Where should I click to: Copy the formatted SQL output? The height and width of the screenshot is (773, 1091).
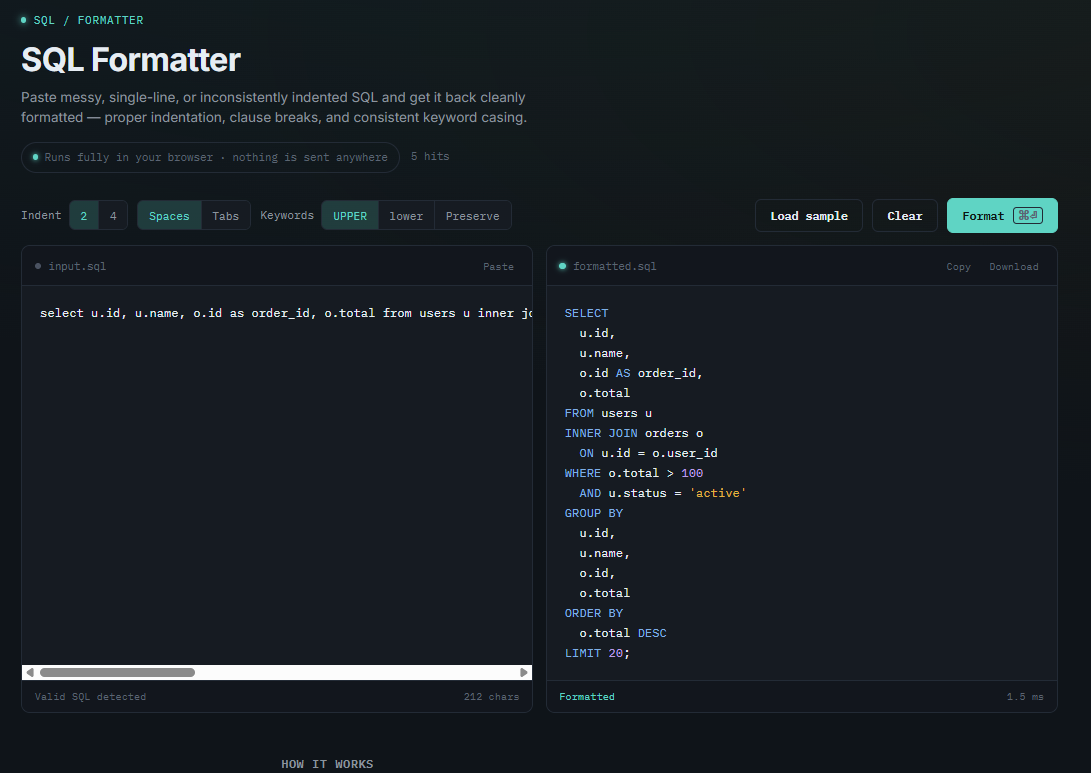click(x=958, y=266)
